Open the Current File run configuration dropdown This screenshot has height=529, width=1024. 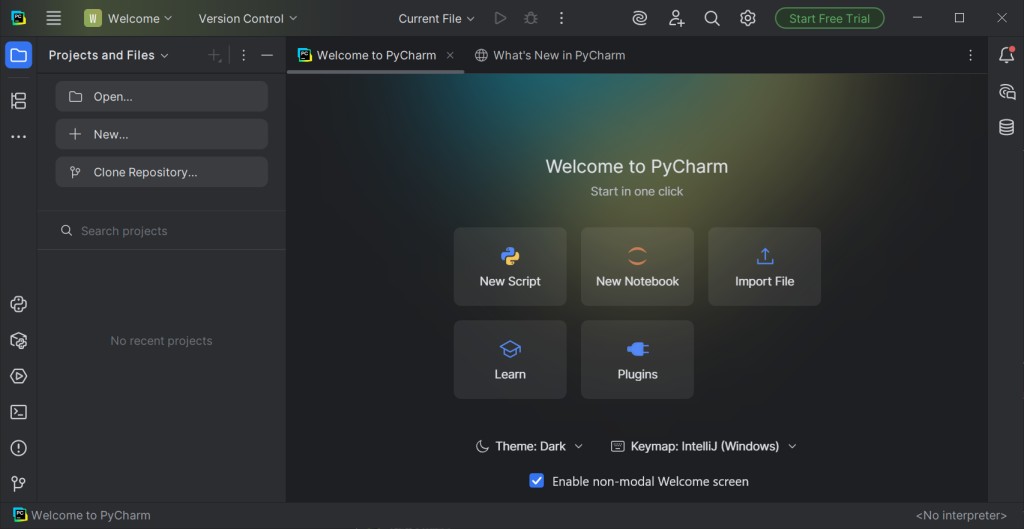437,18
